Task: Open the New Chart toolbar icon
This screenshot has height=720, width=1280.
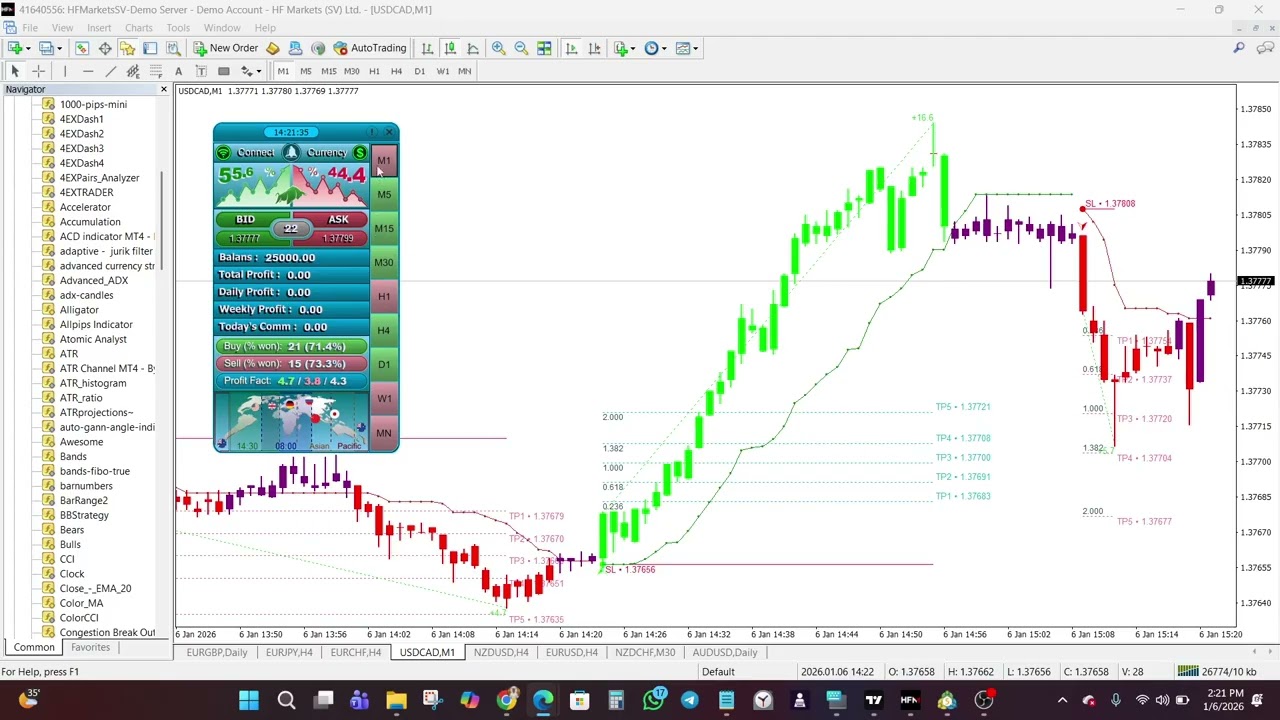Action: [x=15, y=48]
